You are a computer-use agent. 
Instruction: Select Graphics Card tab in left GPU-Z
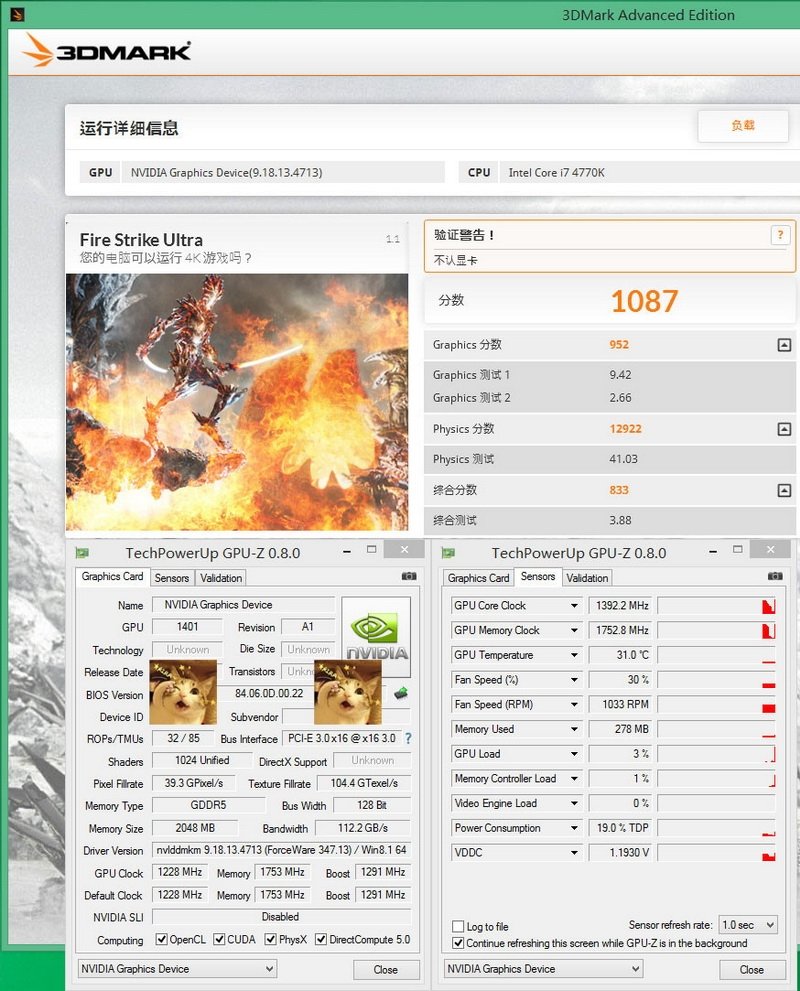(x=112, y=576)
